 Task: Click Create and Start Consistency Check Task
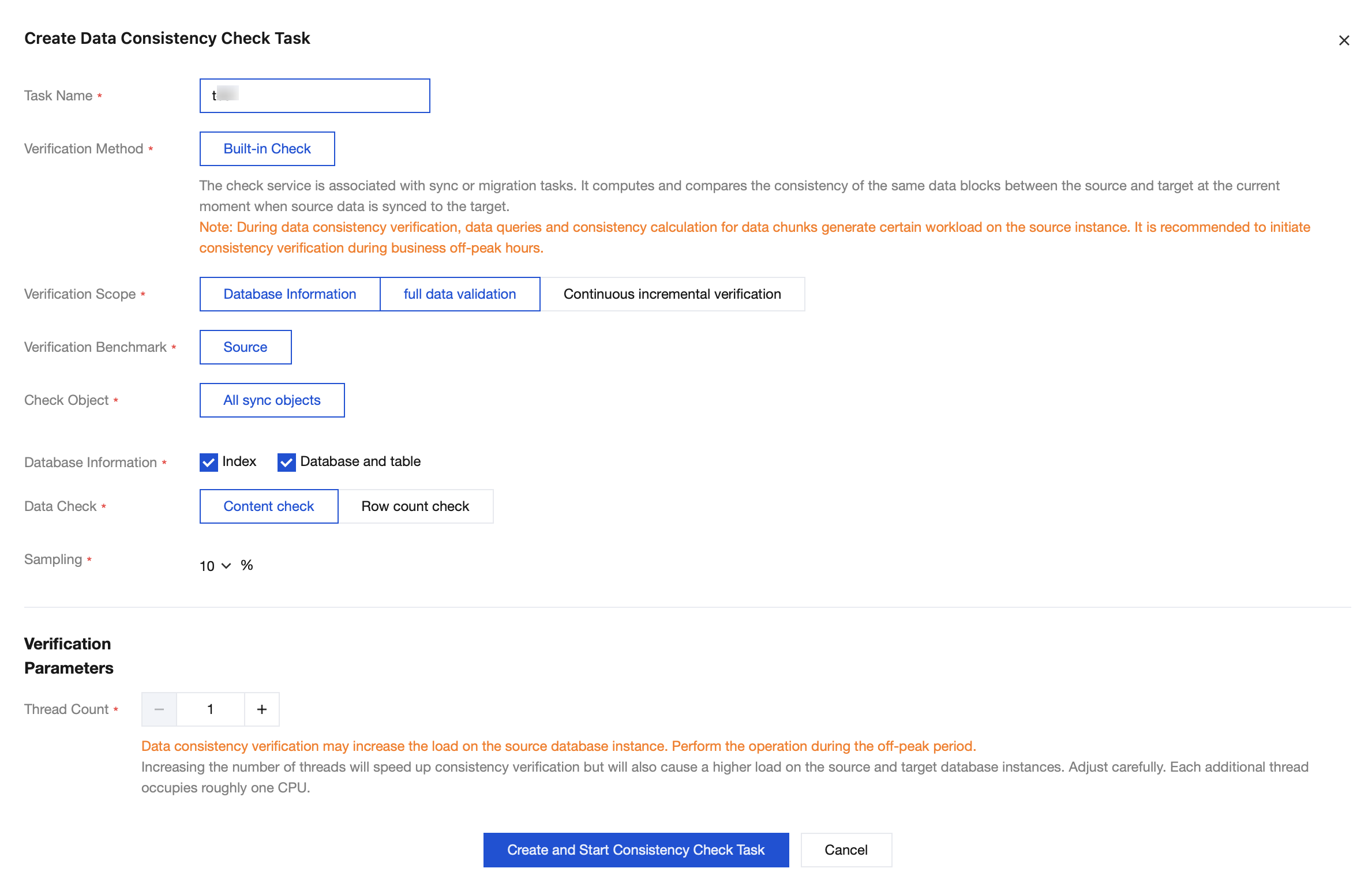point(636,850)
